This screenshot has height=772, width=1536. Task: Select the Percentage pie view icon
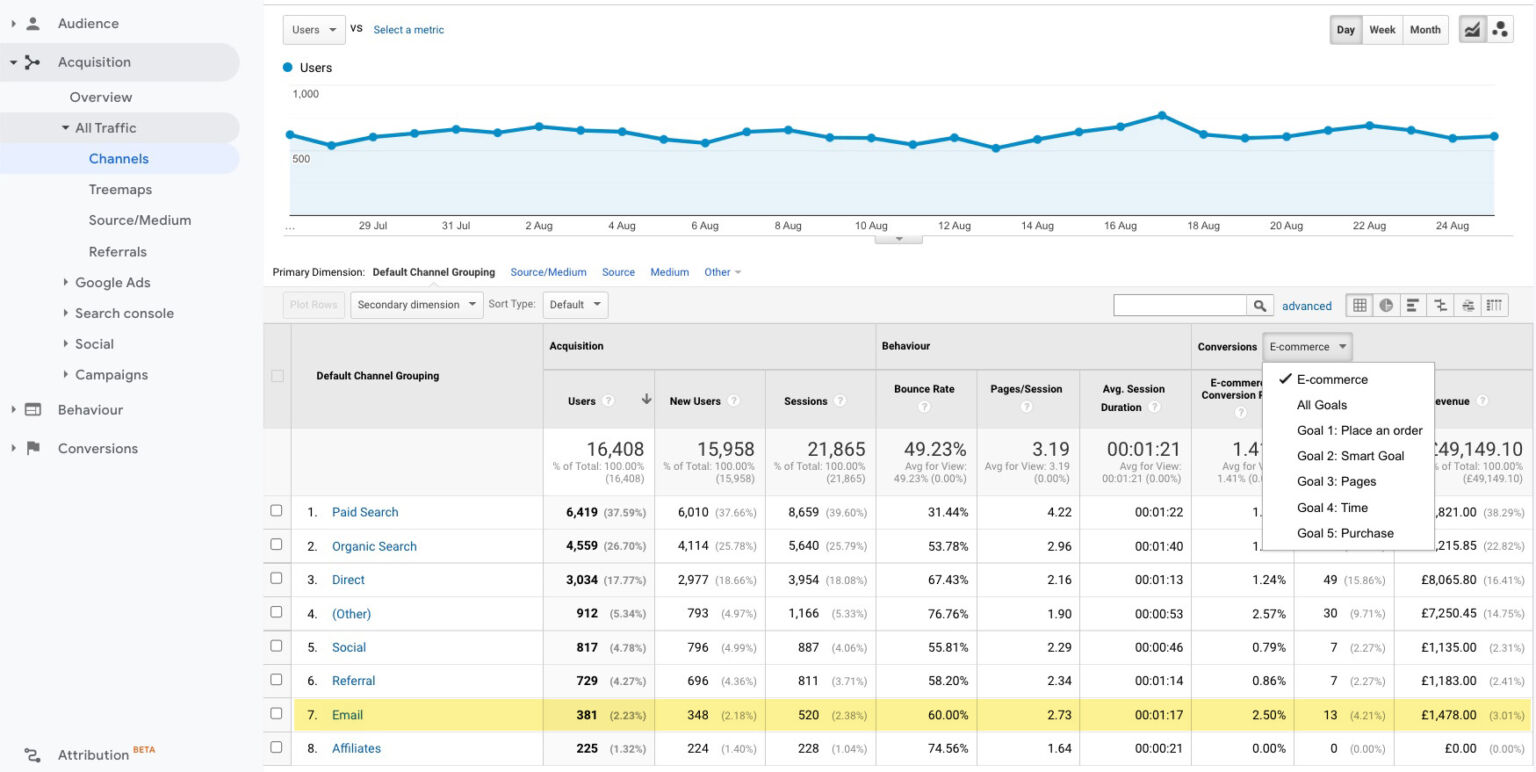click(x=1386, y=306)
